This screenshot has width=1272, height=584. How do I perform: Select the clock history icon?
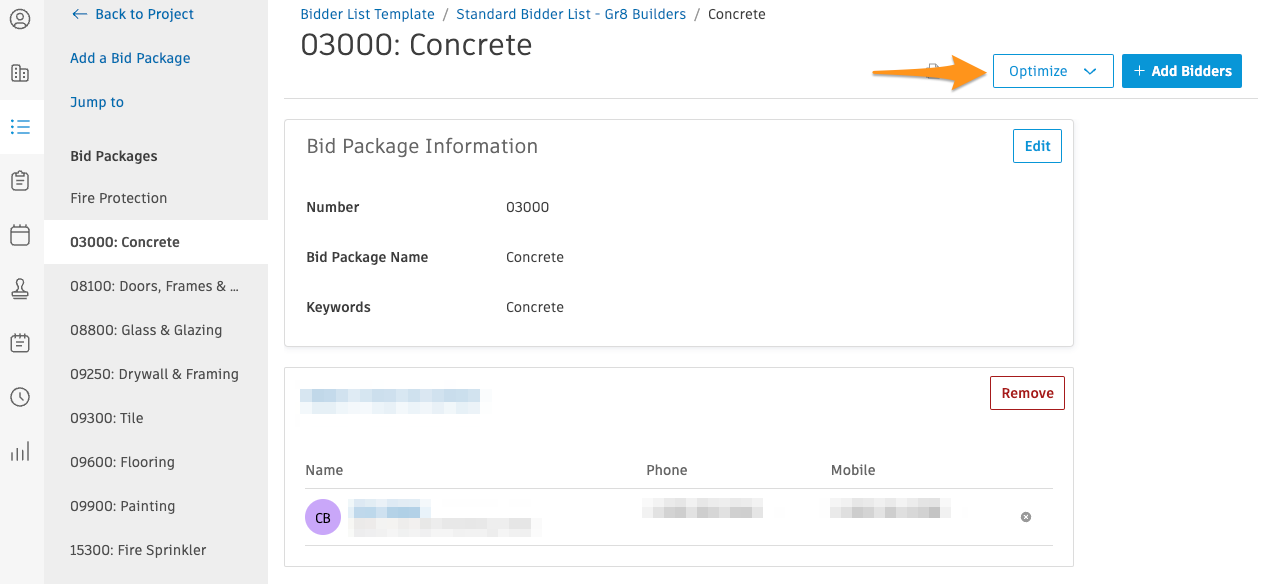(x=21, y=397)
